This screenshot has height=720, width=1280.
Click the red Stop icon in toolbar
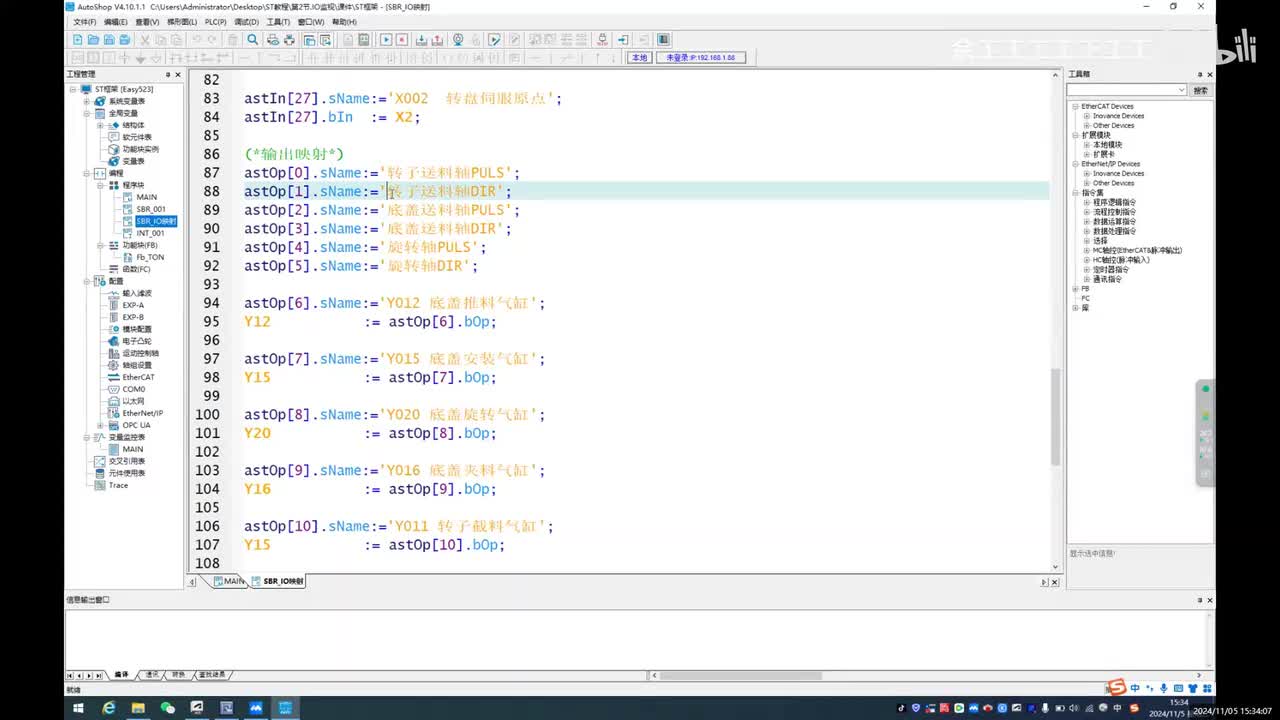[x=402, y=40]
